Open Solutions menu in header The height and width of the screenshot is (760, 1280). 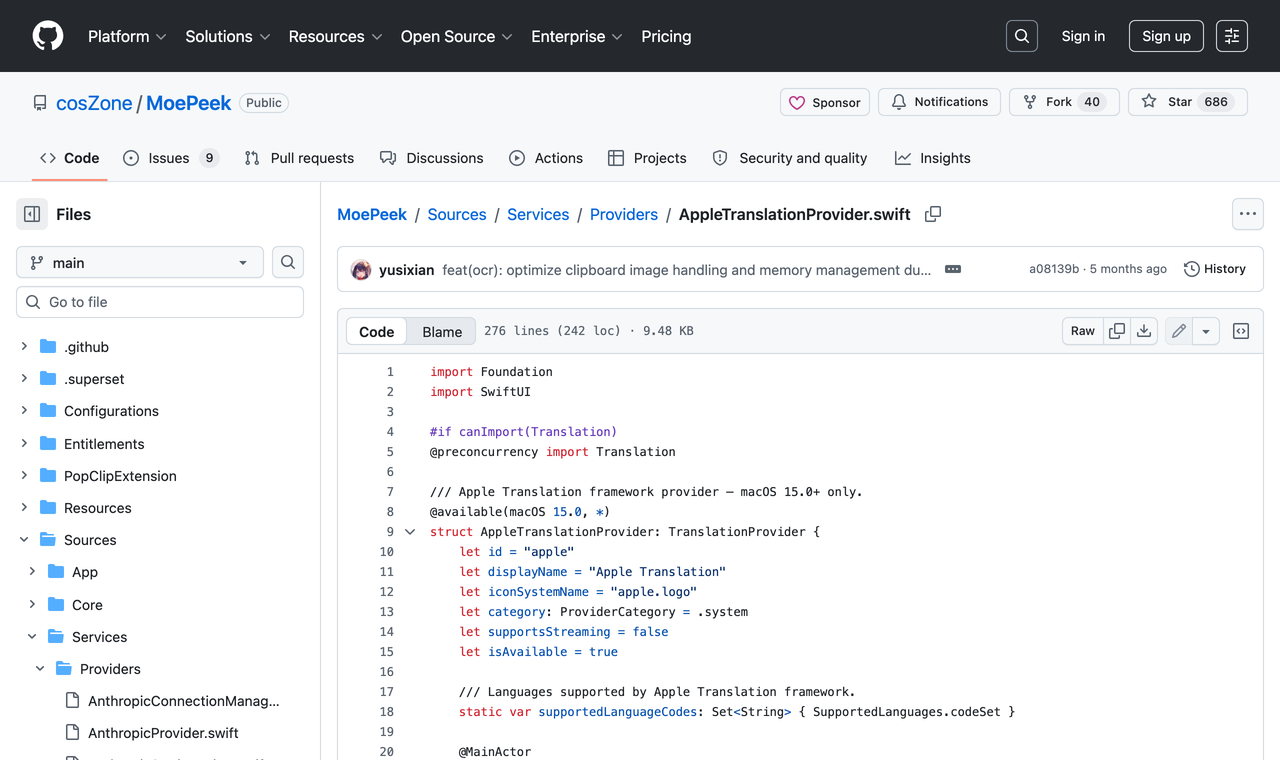click(228, 36)
